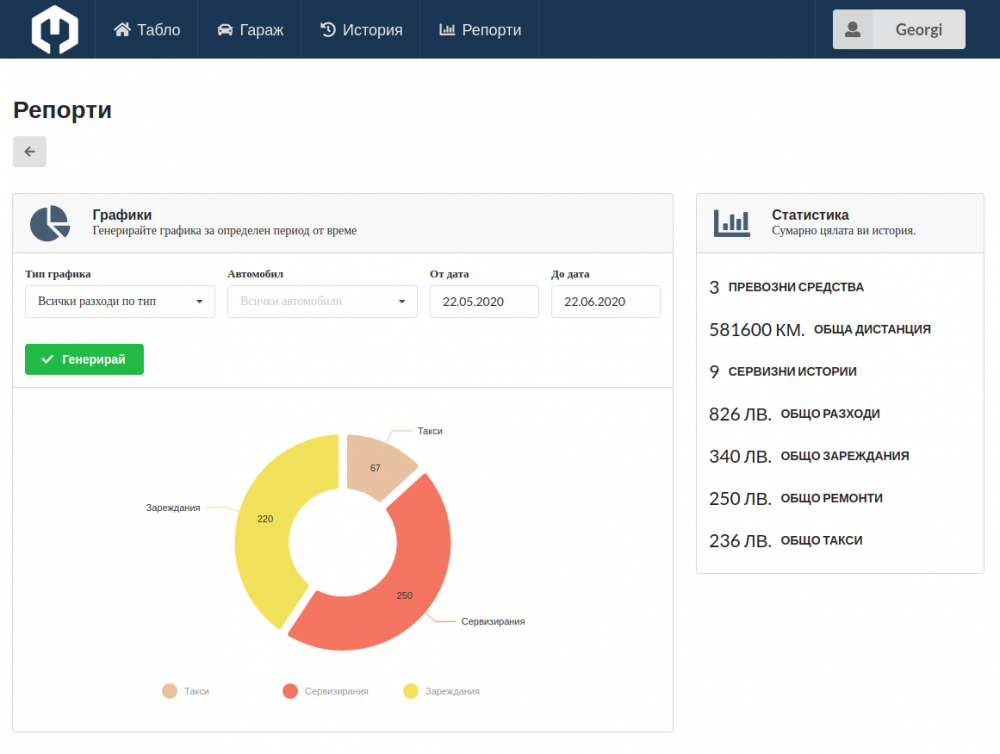Image resolution: width=1000 pixels, height=754 pixels.
Task: Click the bar chart icon beside Статистика
Action: coord(732,223)
